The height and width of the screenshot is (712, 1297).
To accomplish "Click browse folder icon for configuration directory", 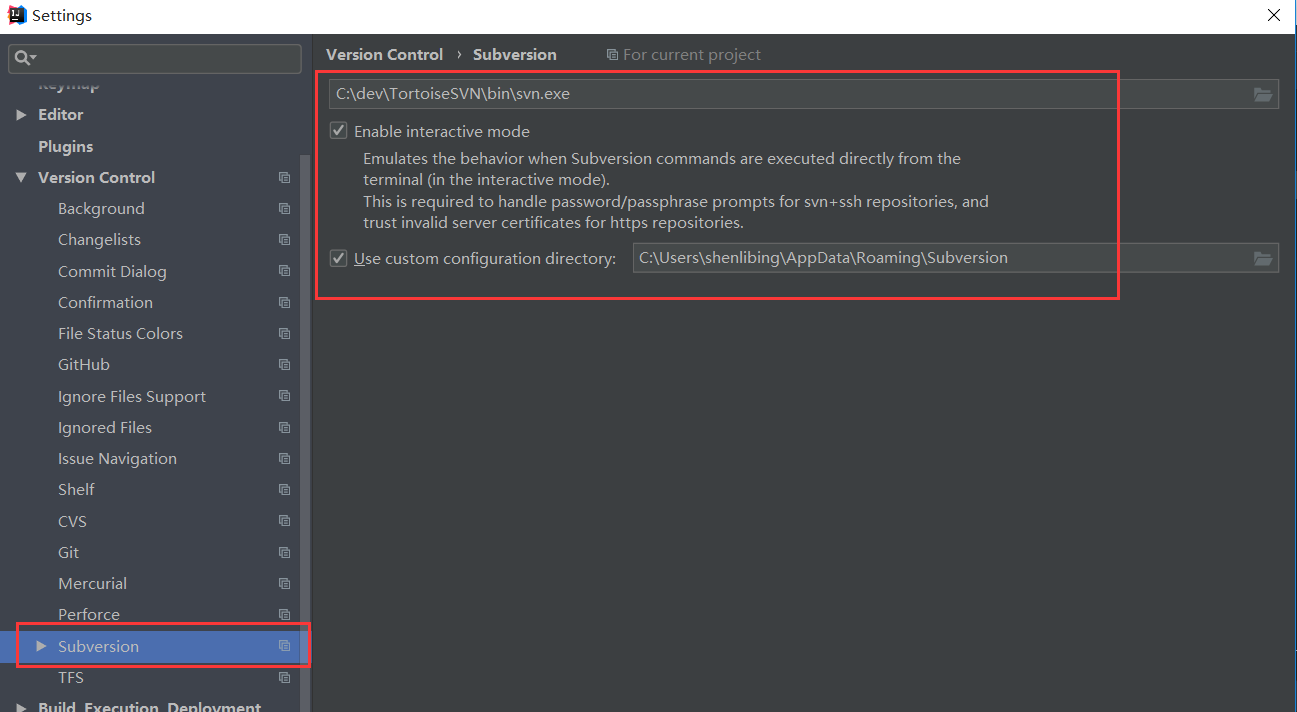I will coord(1263,258).
